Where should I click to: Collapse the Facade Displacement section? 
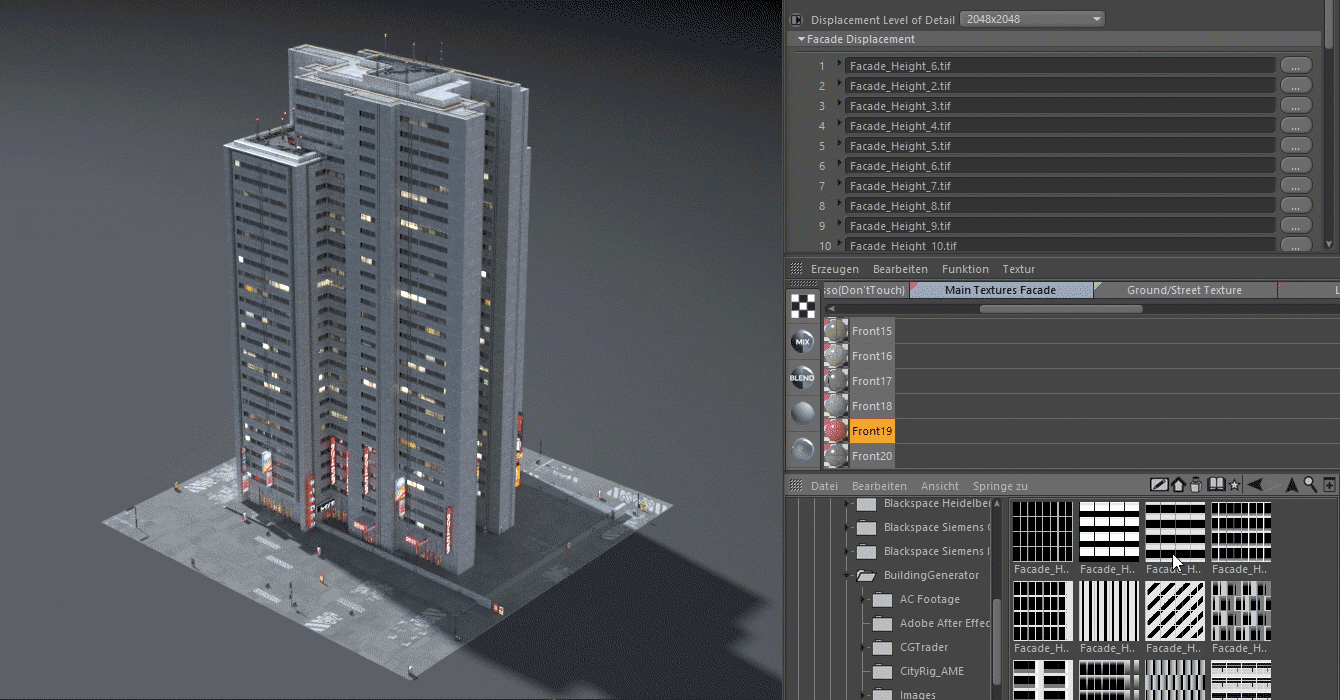[801, 40]
